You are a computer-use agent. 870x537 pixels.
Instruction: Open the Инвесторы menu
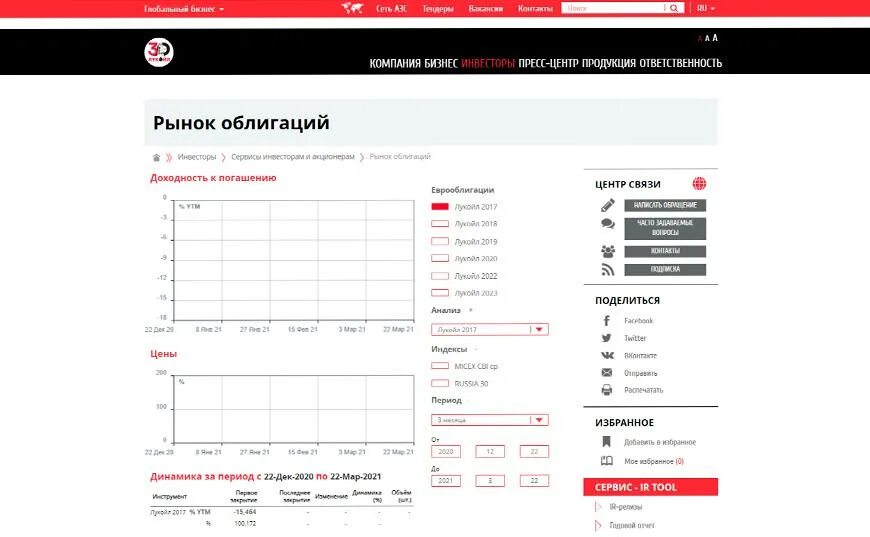point(488,63)
